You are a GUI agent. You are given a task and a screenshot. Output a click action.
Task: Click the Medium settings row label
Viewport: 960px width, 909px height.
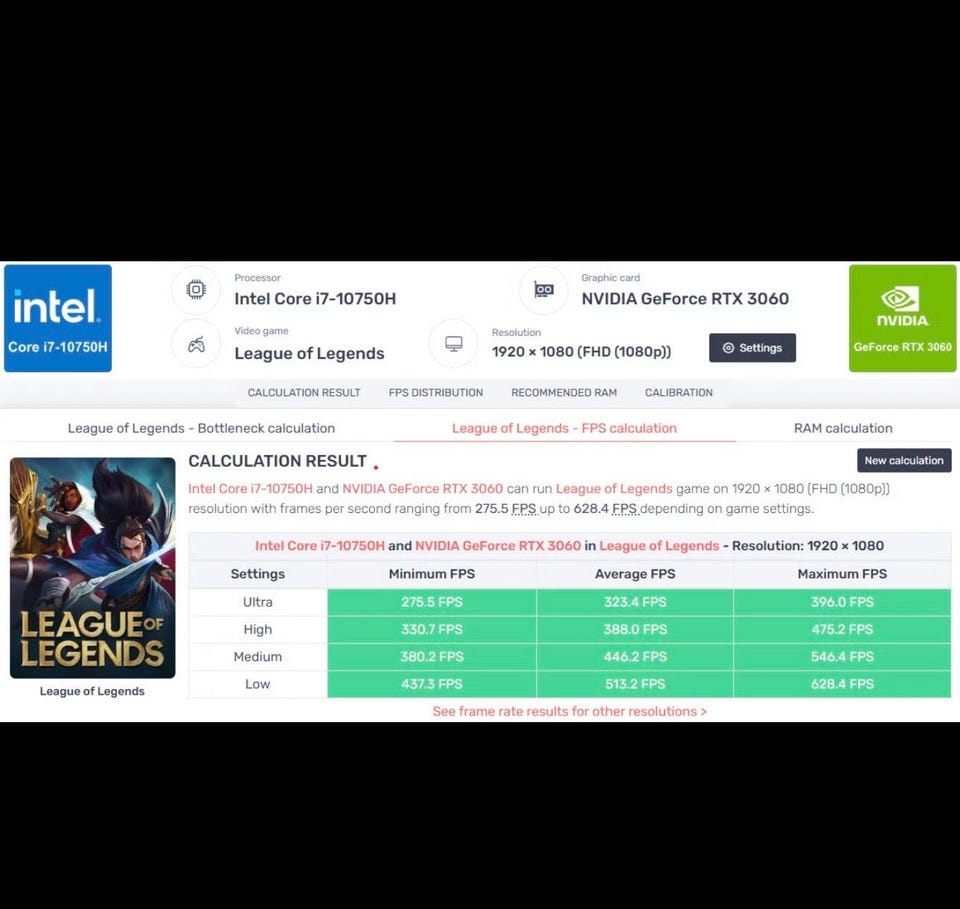point(258,656)
